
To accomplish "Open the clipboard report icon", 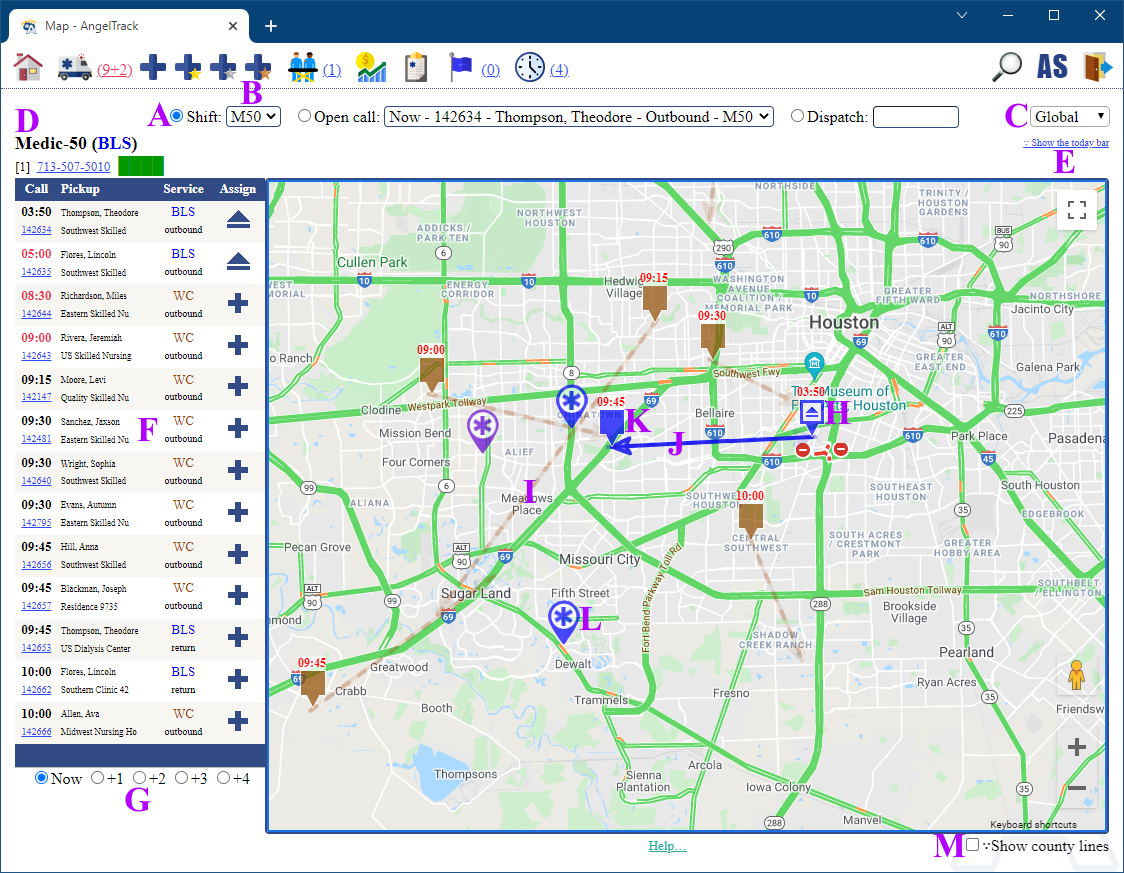I will pyautogui.click(x=416, y=67).
